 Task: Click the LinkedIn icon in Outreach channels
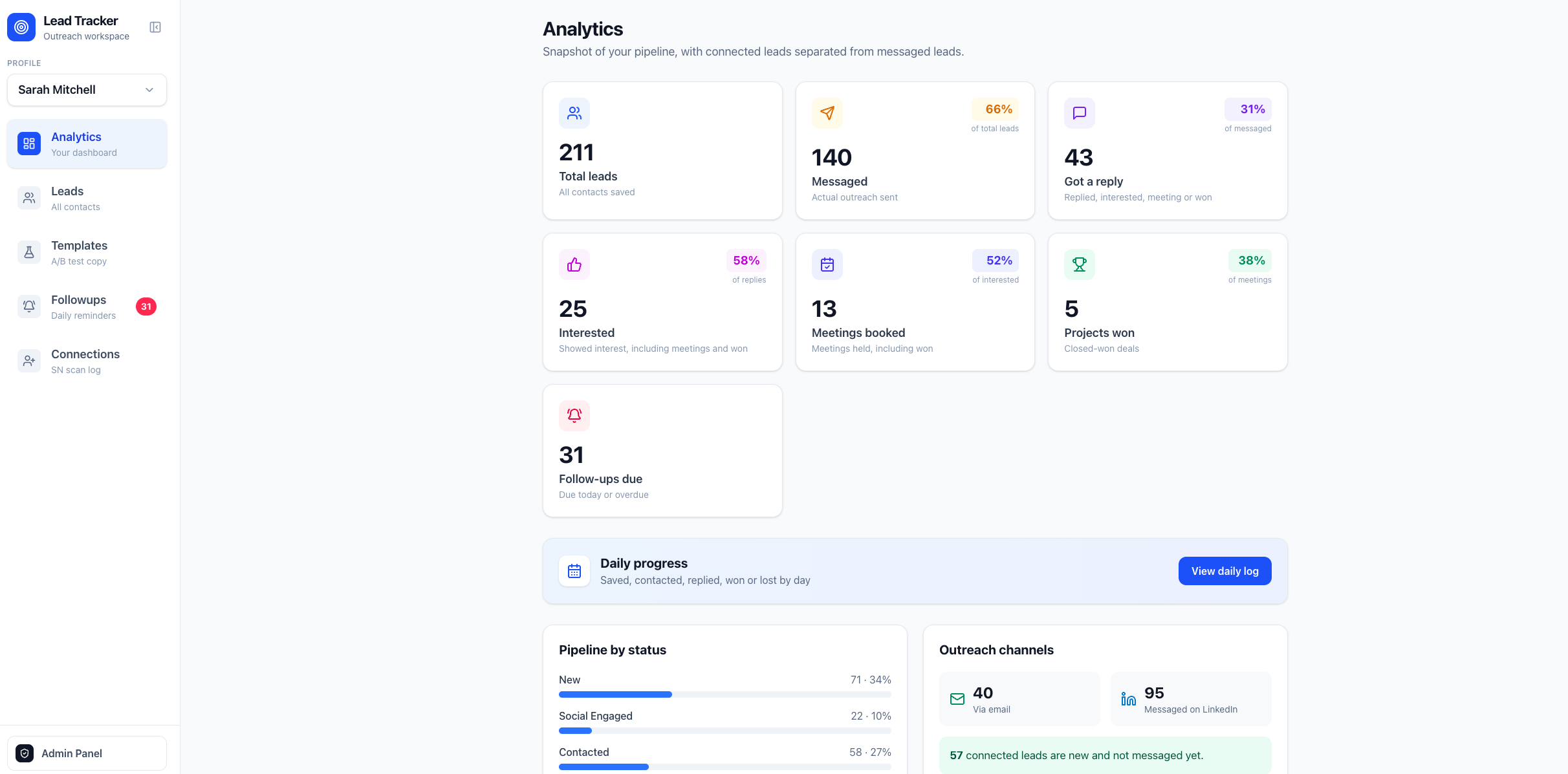click(1129, 699)
